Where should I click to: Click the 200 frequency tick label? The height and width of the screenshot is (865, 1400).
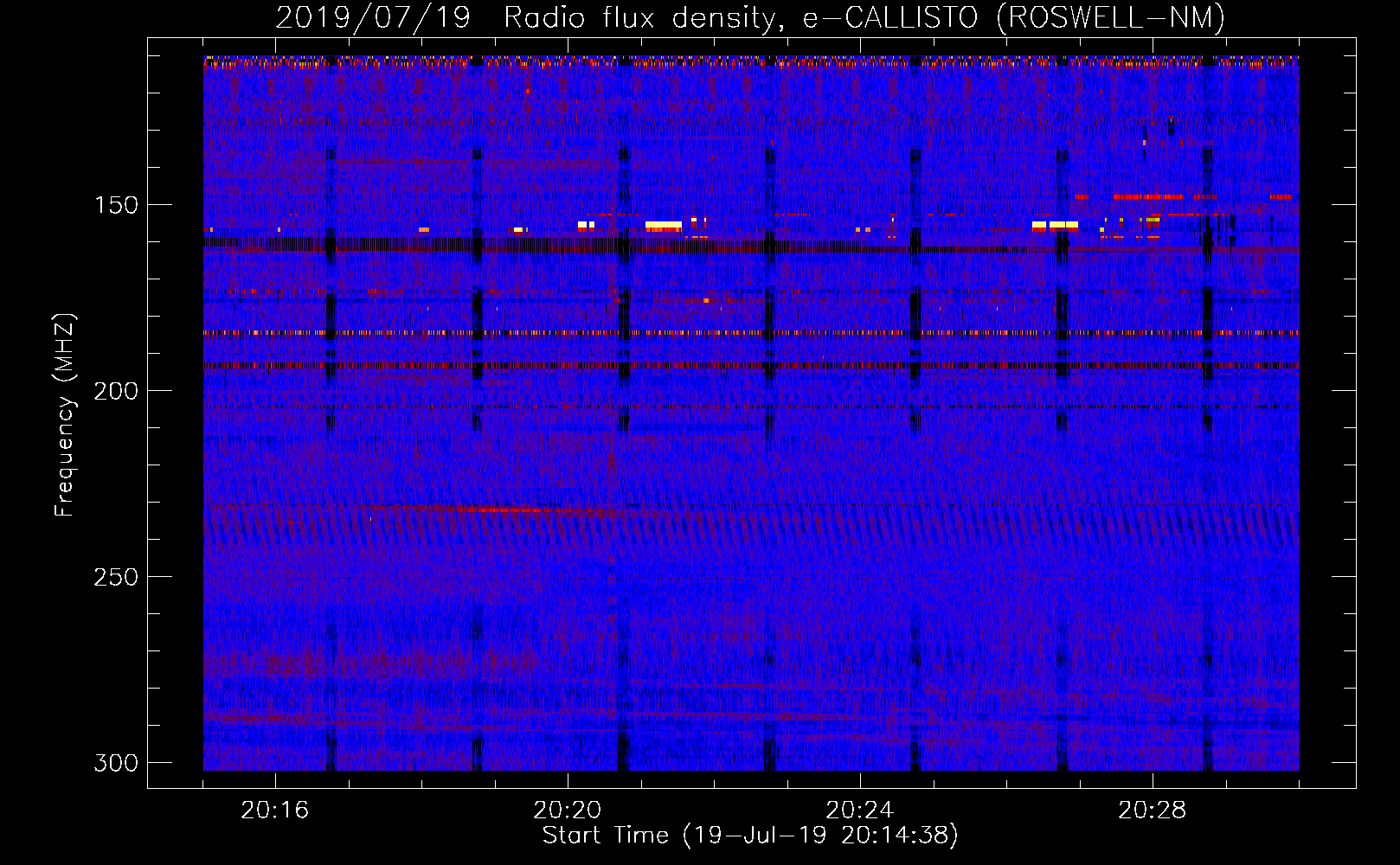[x=116, y=391]
